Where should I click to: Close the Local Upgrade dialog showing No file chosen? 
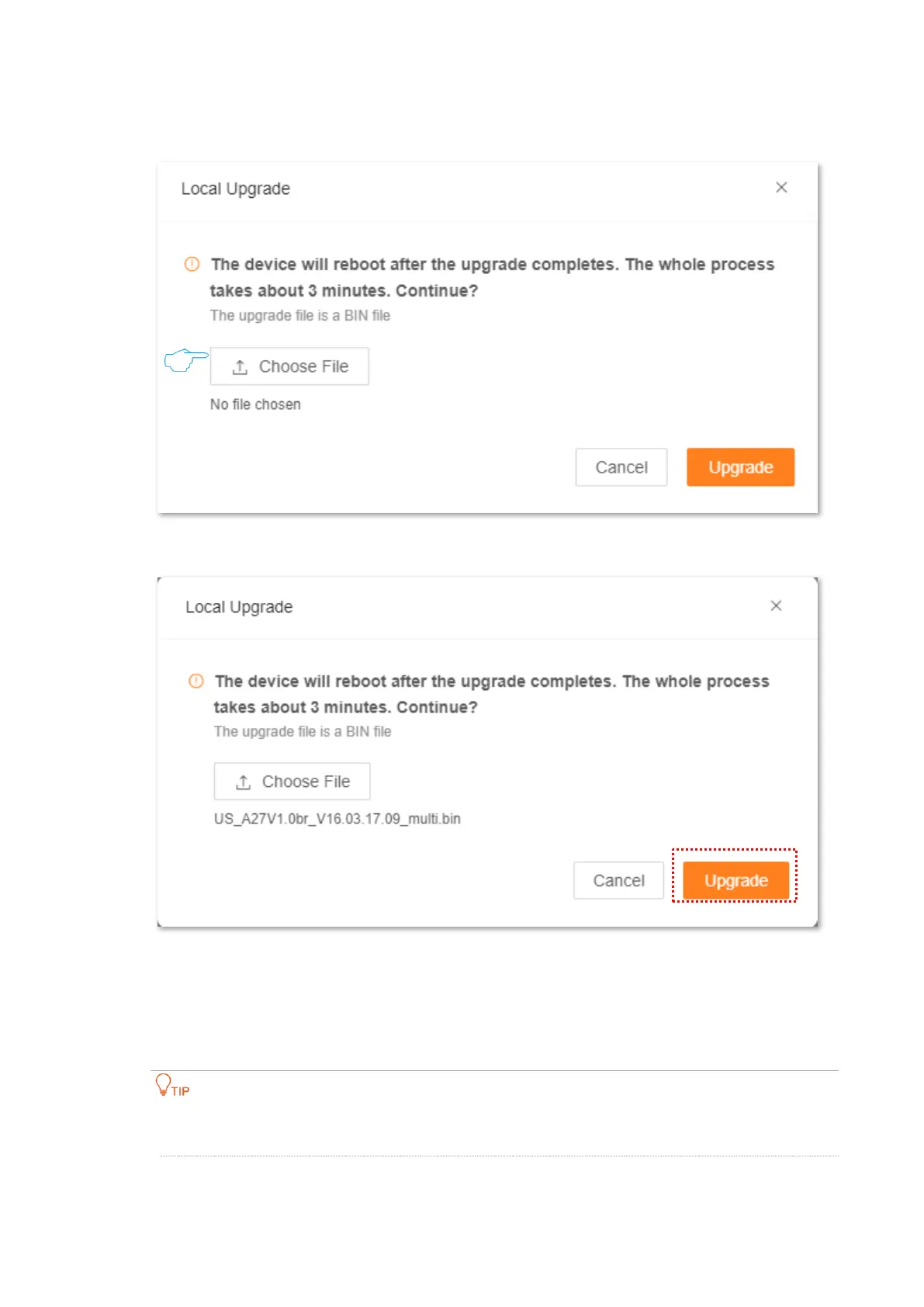point(781,187)
